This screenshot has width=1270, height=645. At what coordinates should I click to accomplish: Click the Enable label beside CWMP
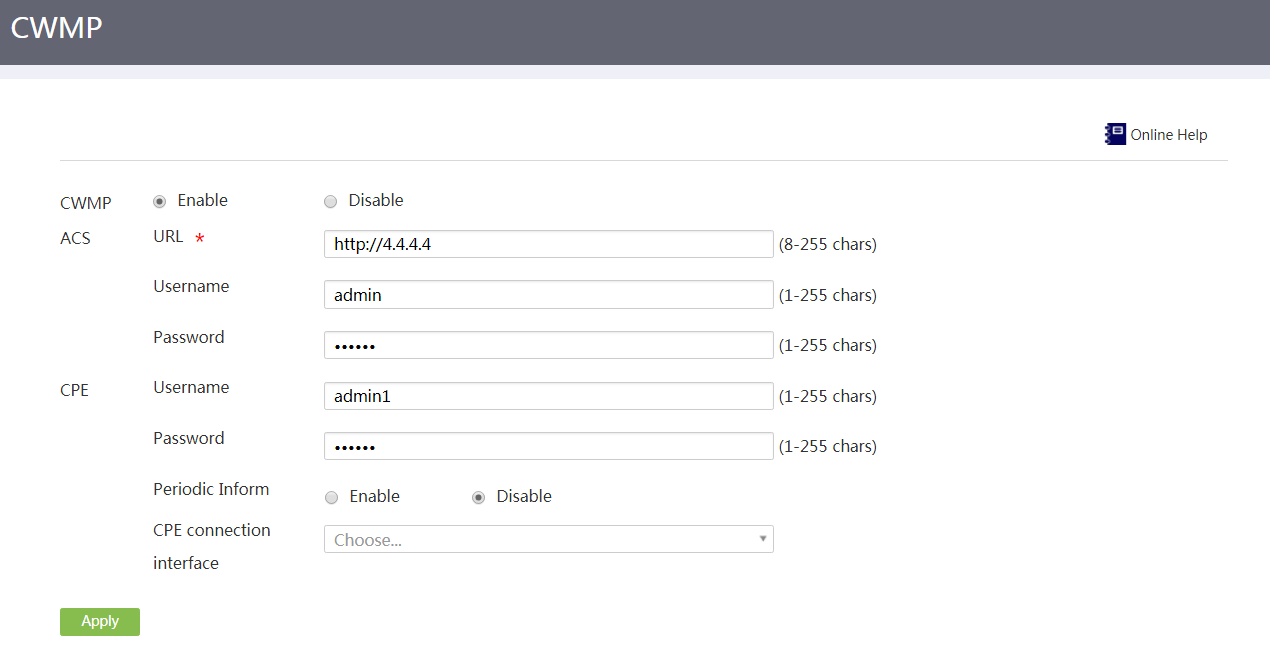203,200
